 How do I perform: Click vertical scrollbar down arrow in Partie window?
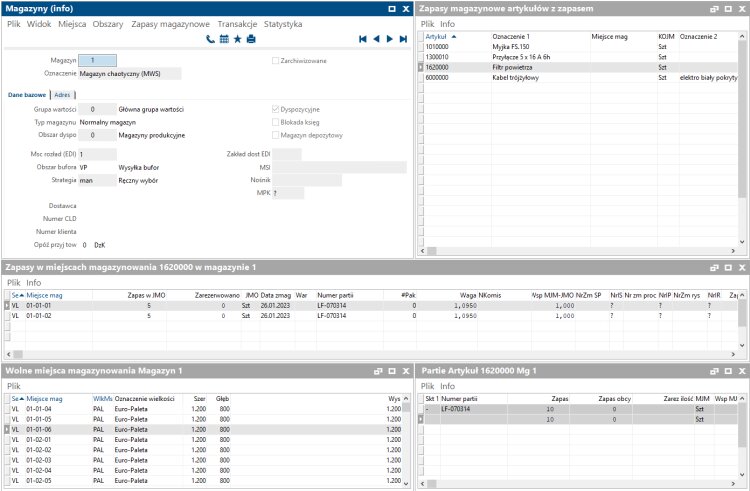pos(742,475)
